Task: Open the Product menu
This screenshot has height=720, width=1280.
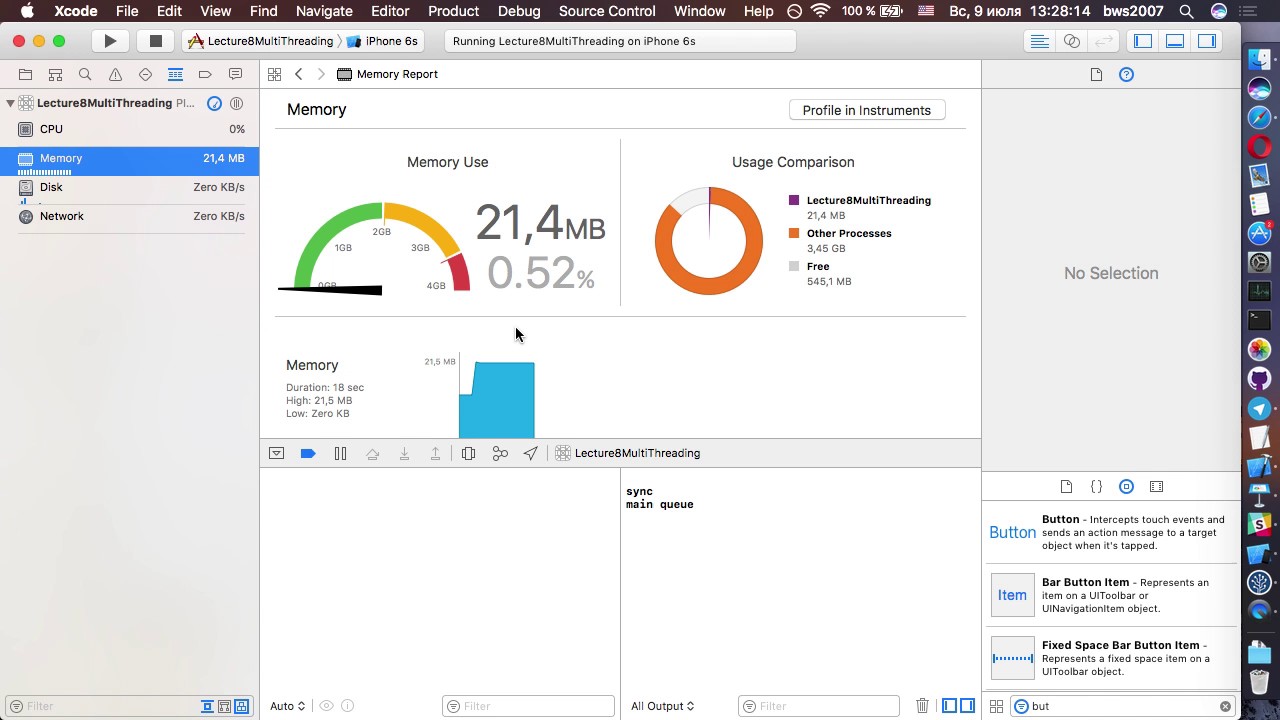Action: 453,11
